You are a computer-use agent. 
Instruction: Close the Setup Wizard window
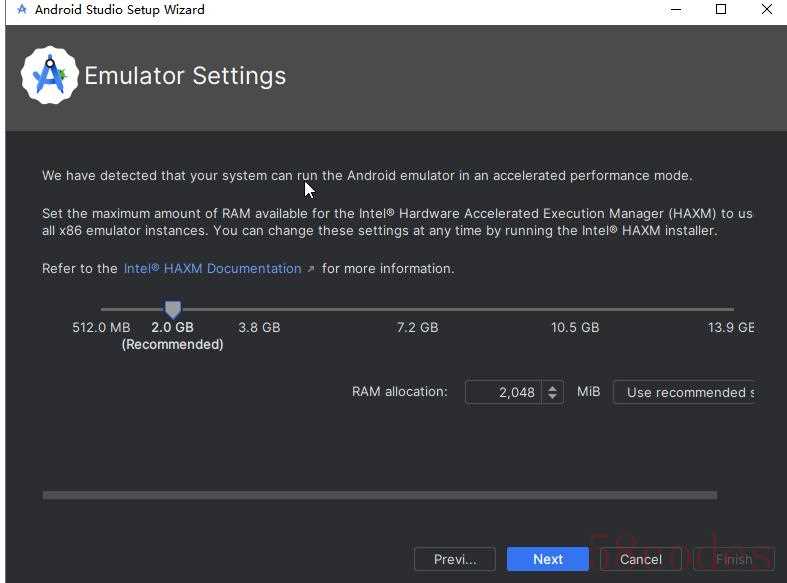pos(766,10)
